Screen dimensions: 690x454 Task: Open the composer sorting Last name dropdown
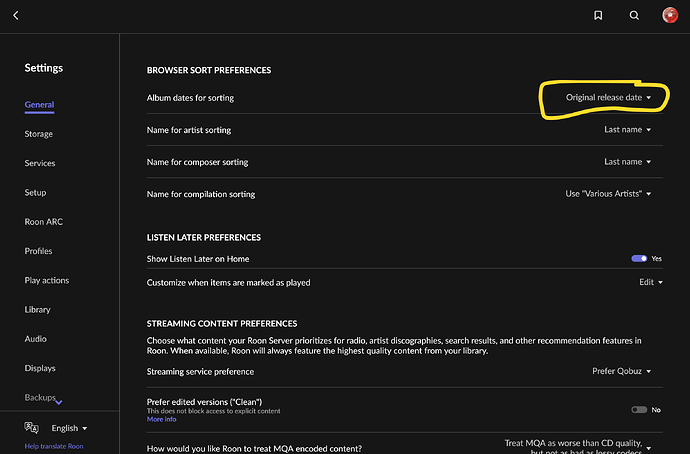(628, 161)
